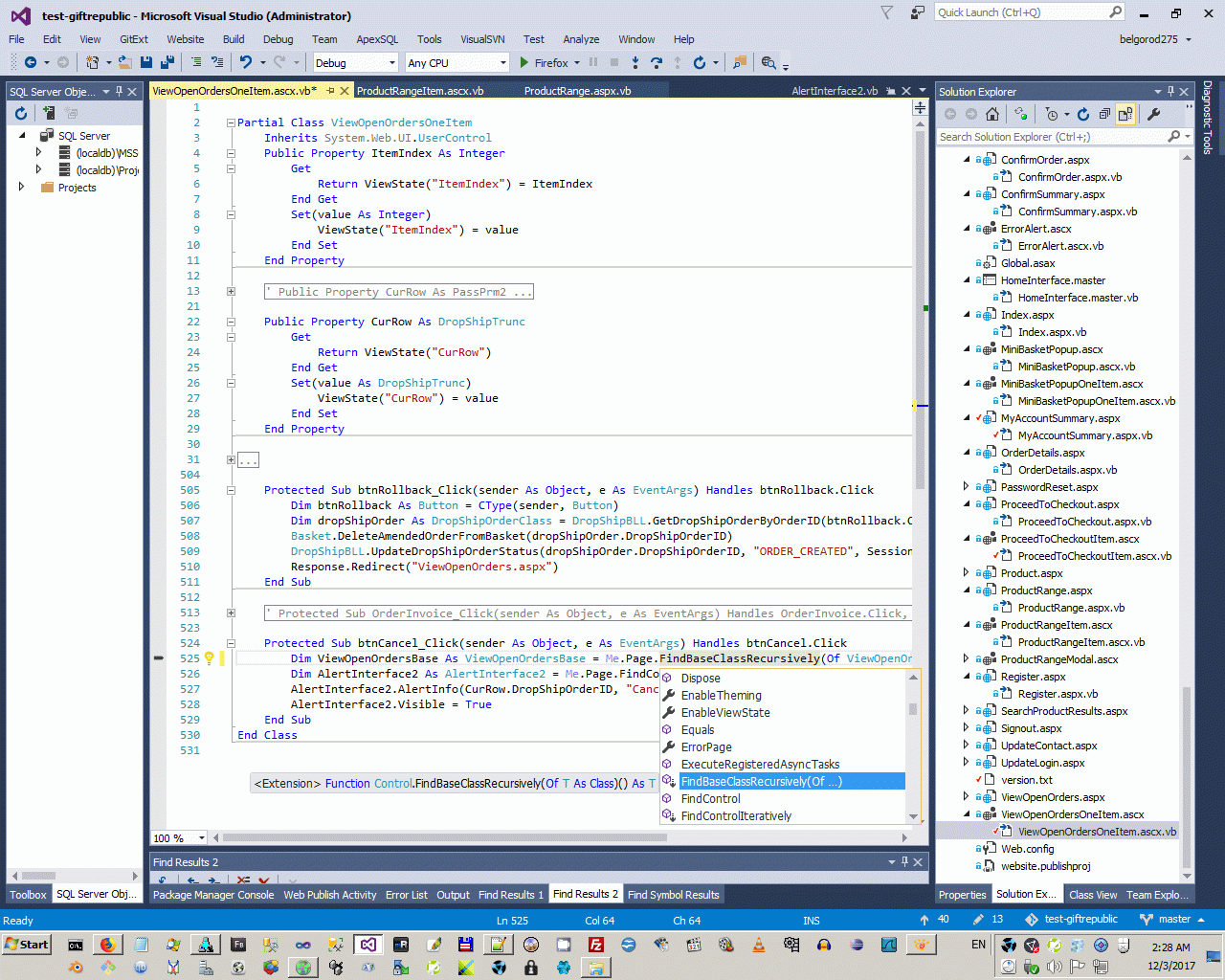Click the Save All toolbar icon
The height and width of the screenshot is (980, 1225).
(x=167, y=62)
